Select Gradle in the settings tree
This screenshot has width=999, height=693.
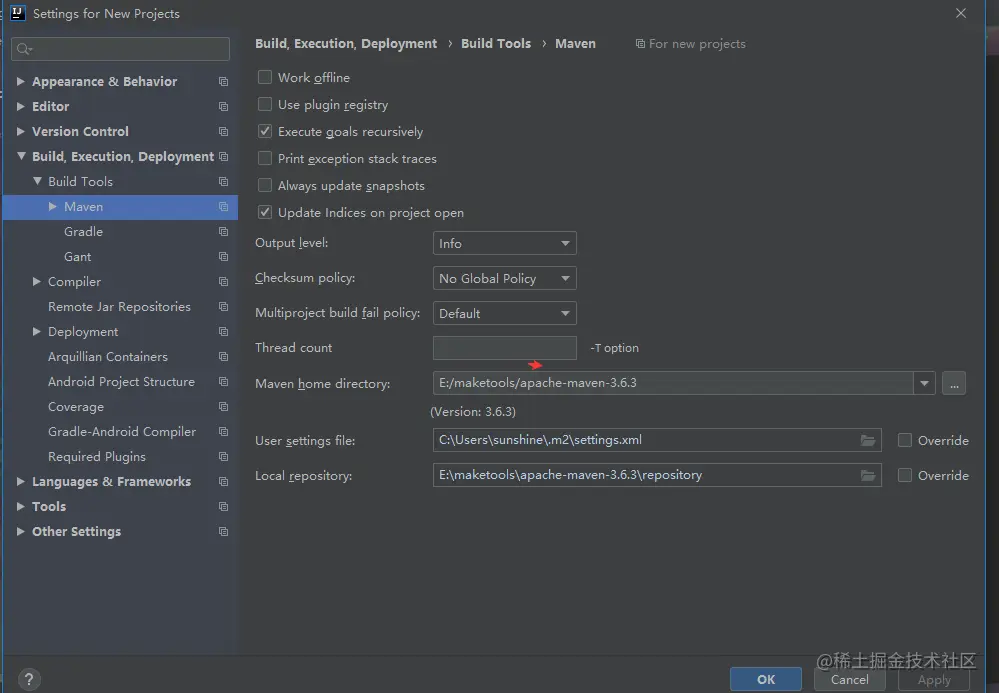point(83,232)
